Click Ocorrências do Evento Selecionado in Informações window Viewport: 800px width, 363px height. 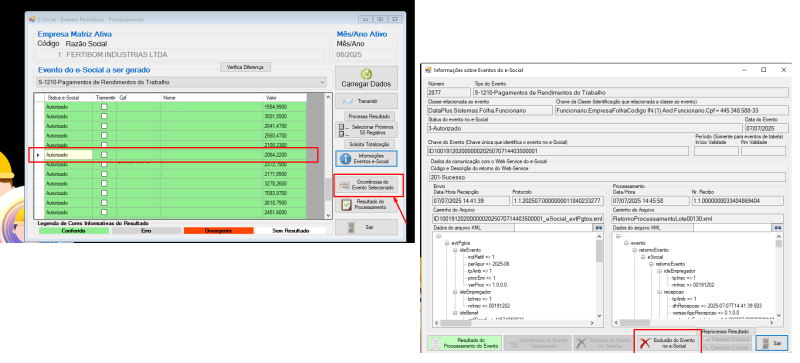pos(537,343)
